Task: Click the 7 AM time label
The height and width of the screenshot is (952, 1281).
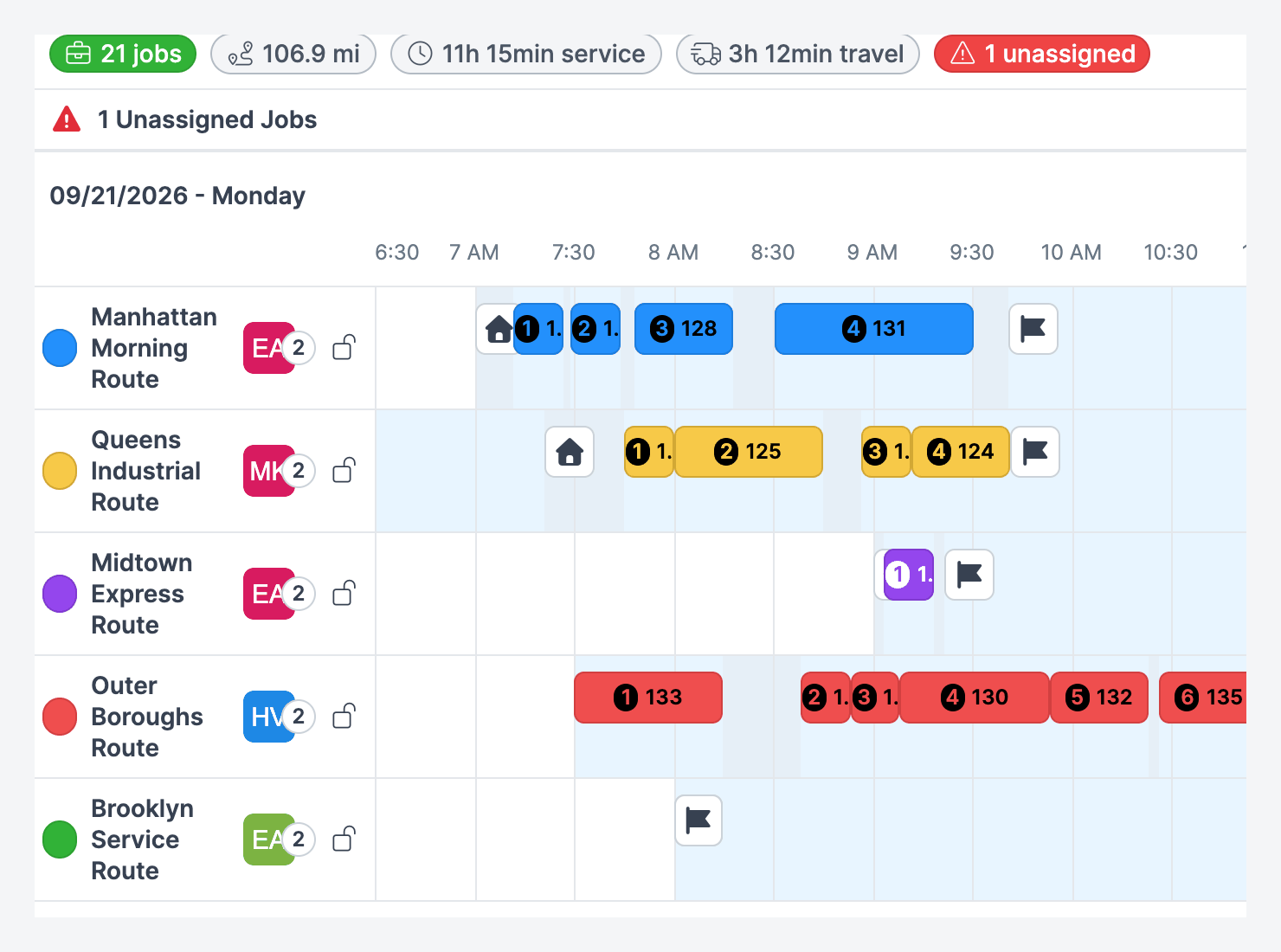Action: pyautogui.click(x=474, y=253)
